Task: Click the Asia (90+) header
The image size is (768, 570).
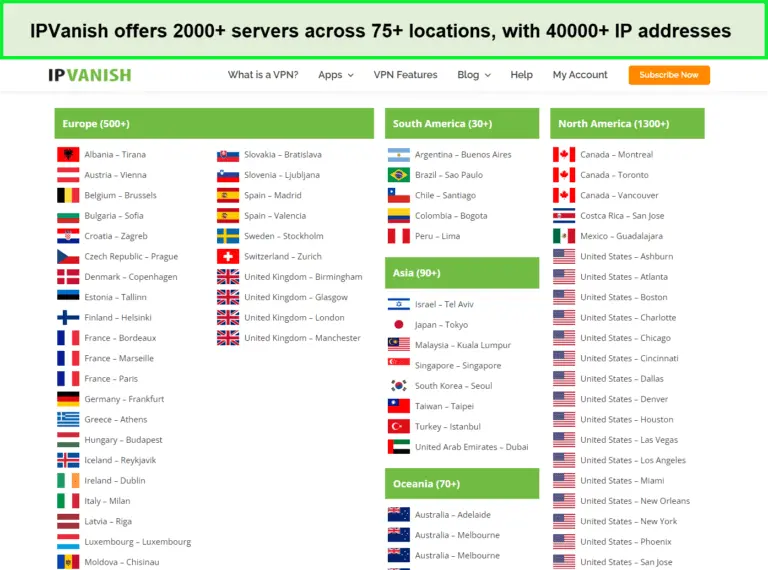Action: 462,273
